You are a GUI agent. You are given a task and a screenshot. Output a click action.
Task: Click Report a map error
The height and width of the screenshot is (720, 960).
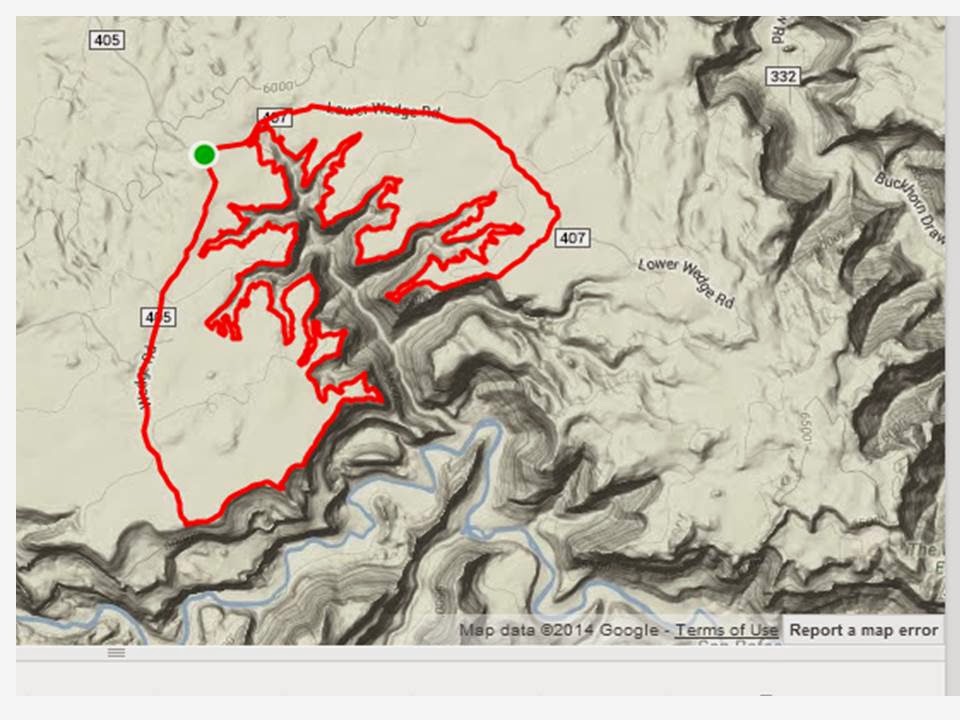[x=863, y=630]
